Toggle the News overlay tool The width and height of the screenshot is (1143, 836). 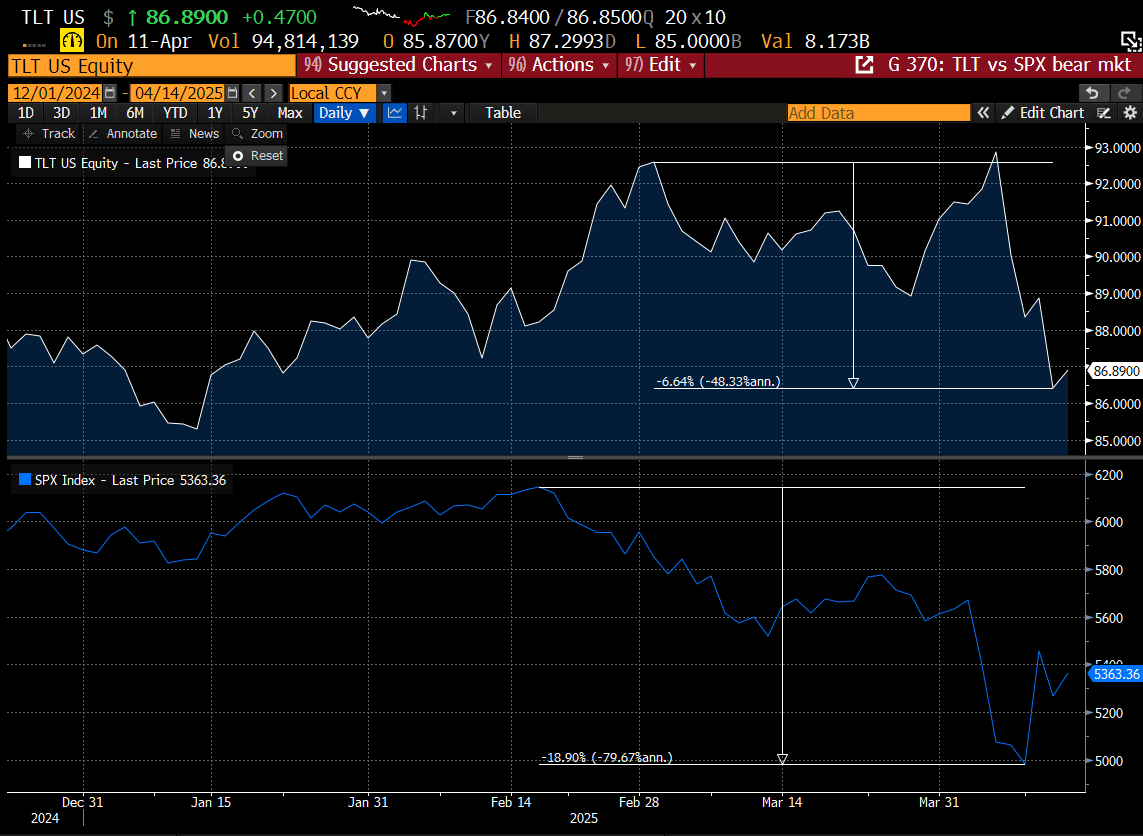[195, 133]
